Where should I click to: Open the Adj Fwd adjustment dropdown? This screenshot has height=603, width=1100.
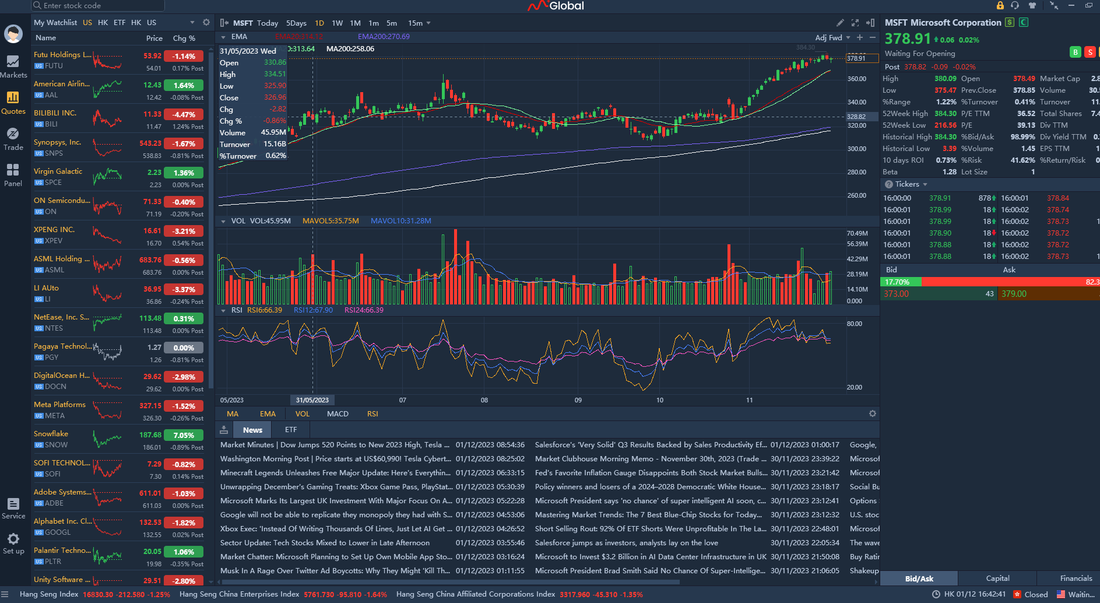click(832, 37)
